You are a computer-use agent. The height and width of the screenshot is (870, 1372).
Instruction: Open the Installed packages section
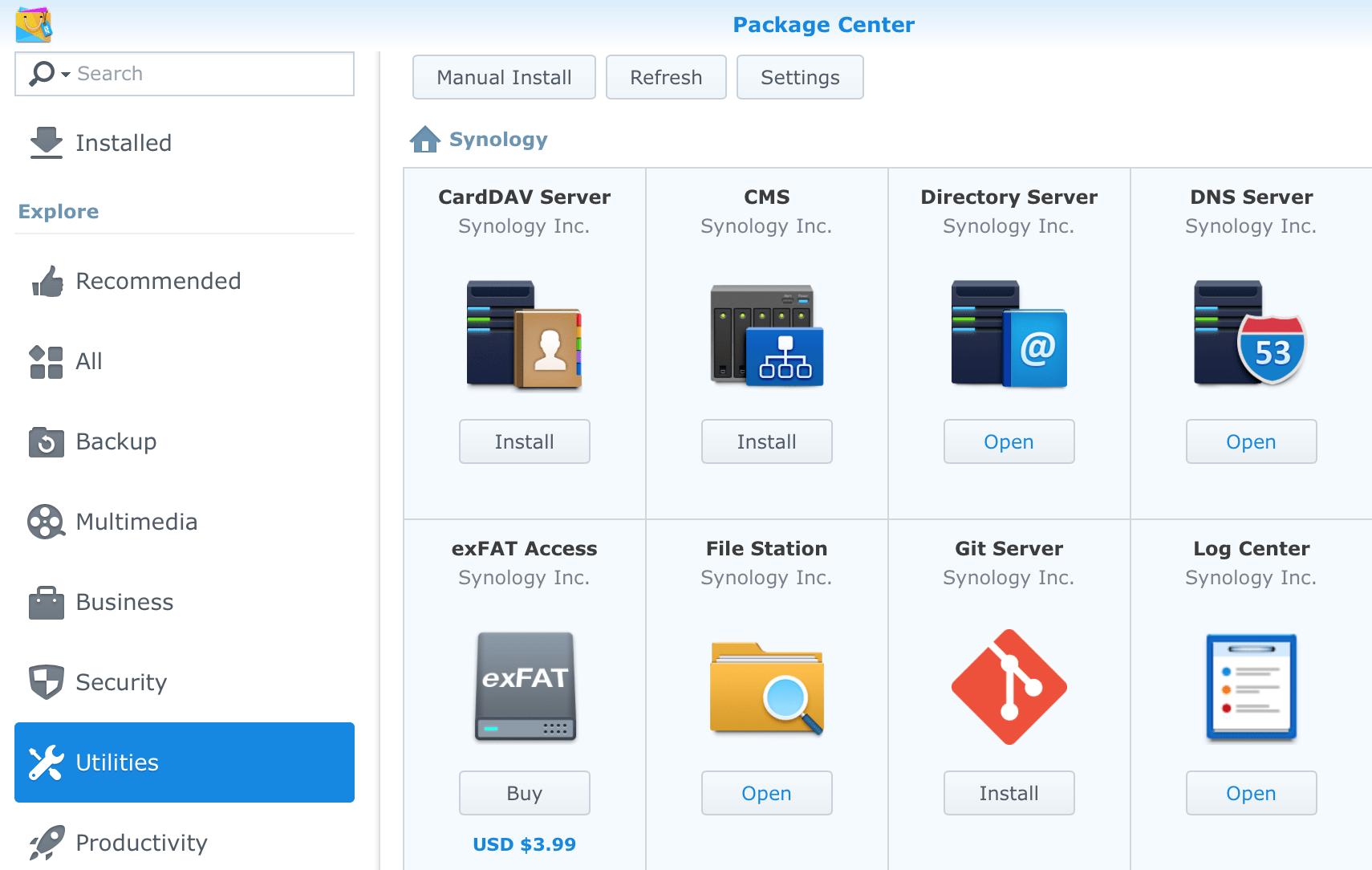[x=185, y=143]
